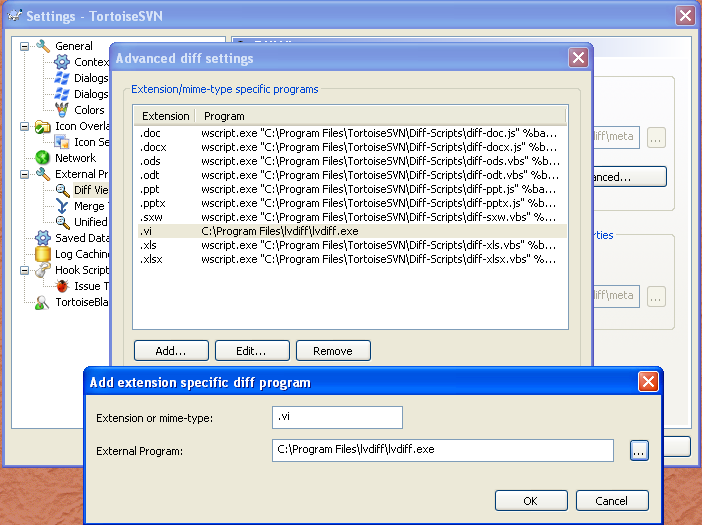Collapse the Icon Overlays tree node

tap(25, 126)
